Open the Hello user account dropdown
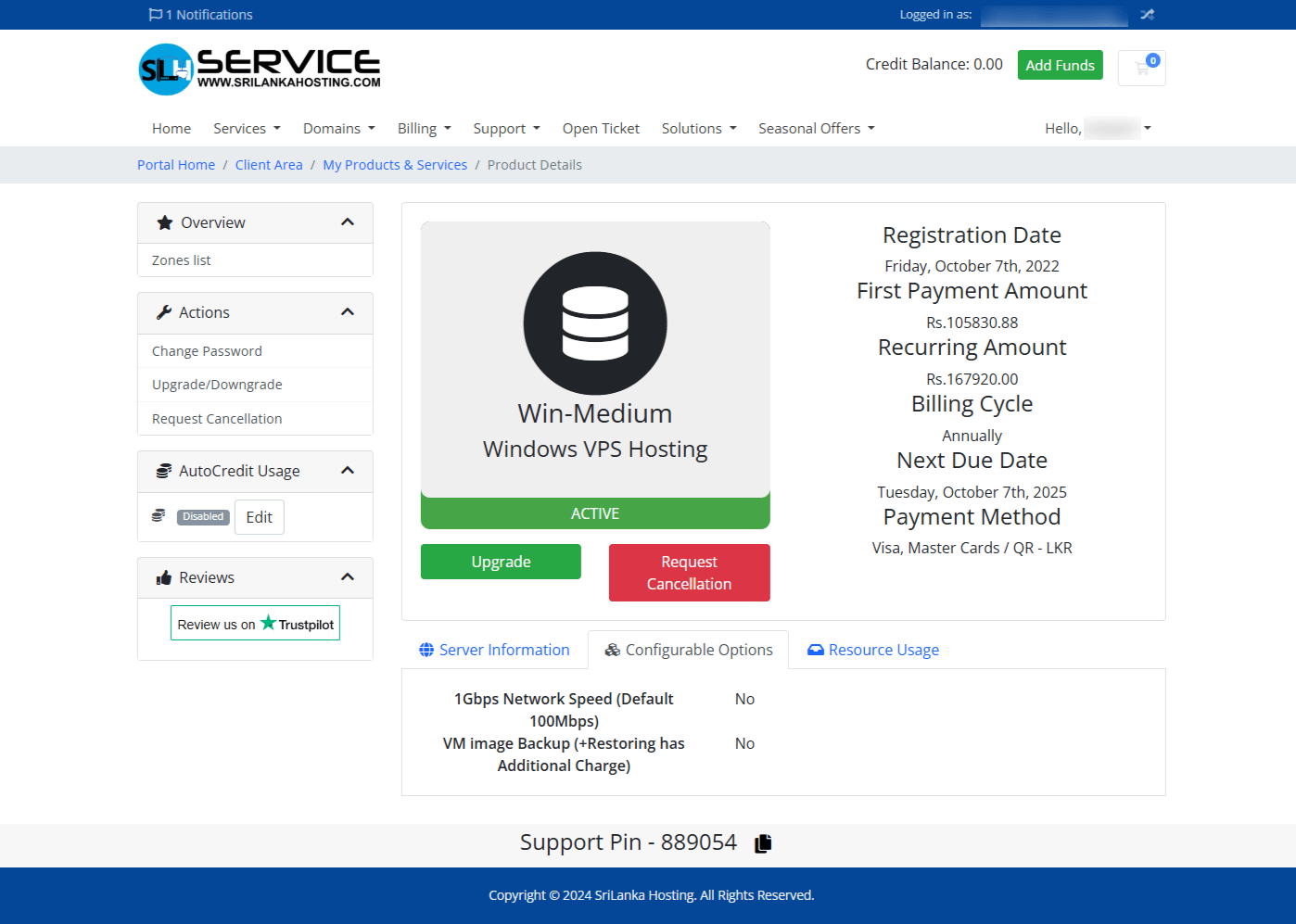The height and width of the screenshot is (924, 1296). click(1099, 128)
